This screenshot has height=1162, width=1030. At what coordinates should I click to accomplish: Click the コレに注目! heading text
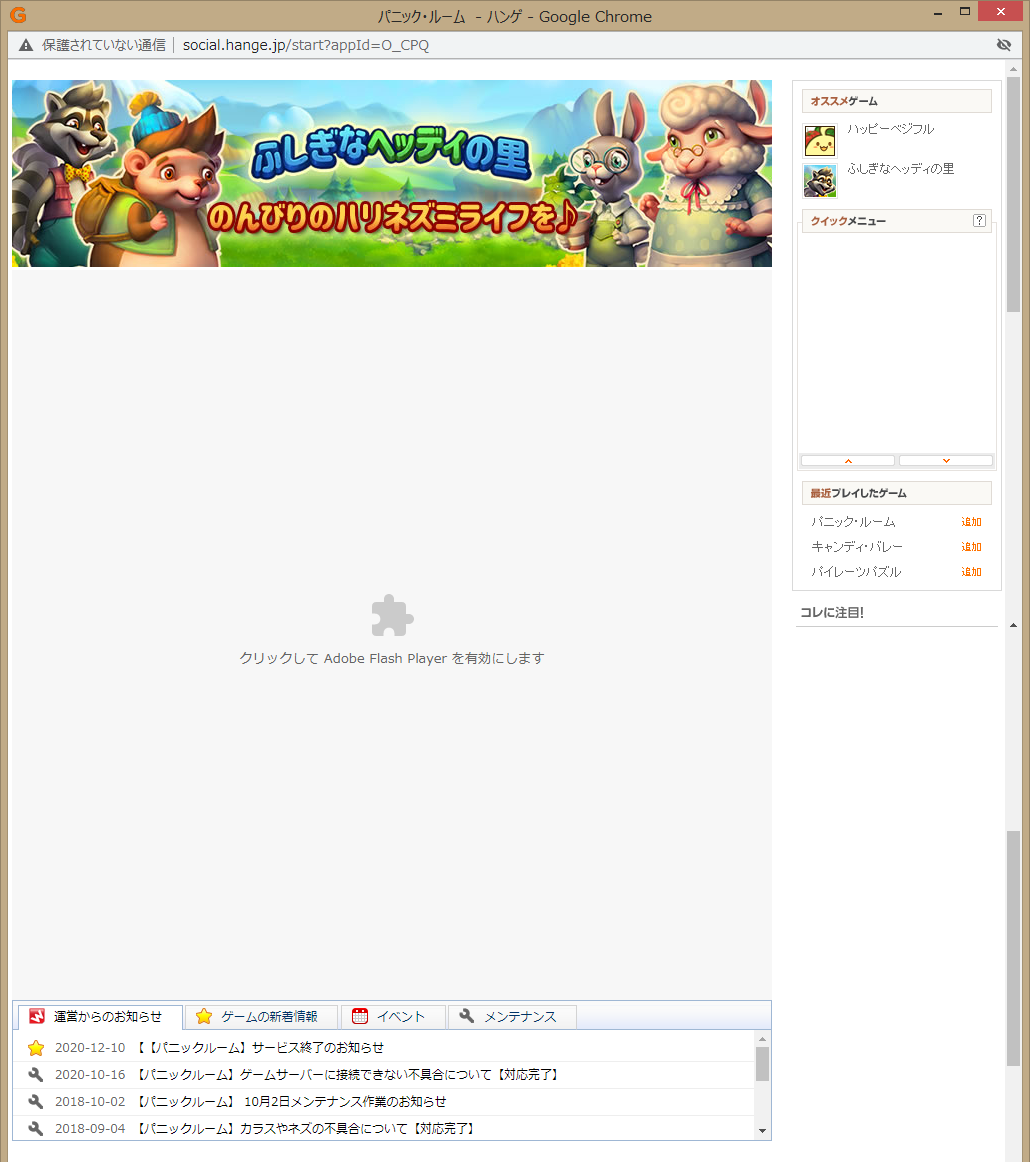[832, 613]
